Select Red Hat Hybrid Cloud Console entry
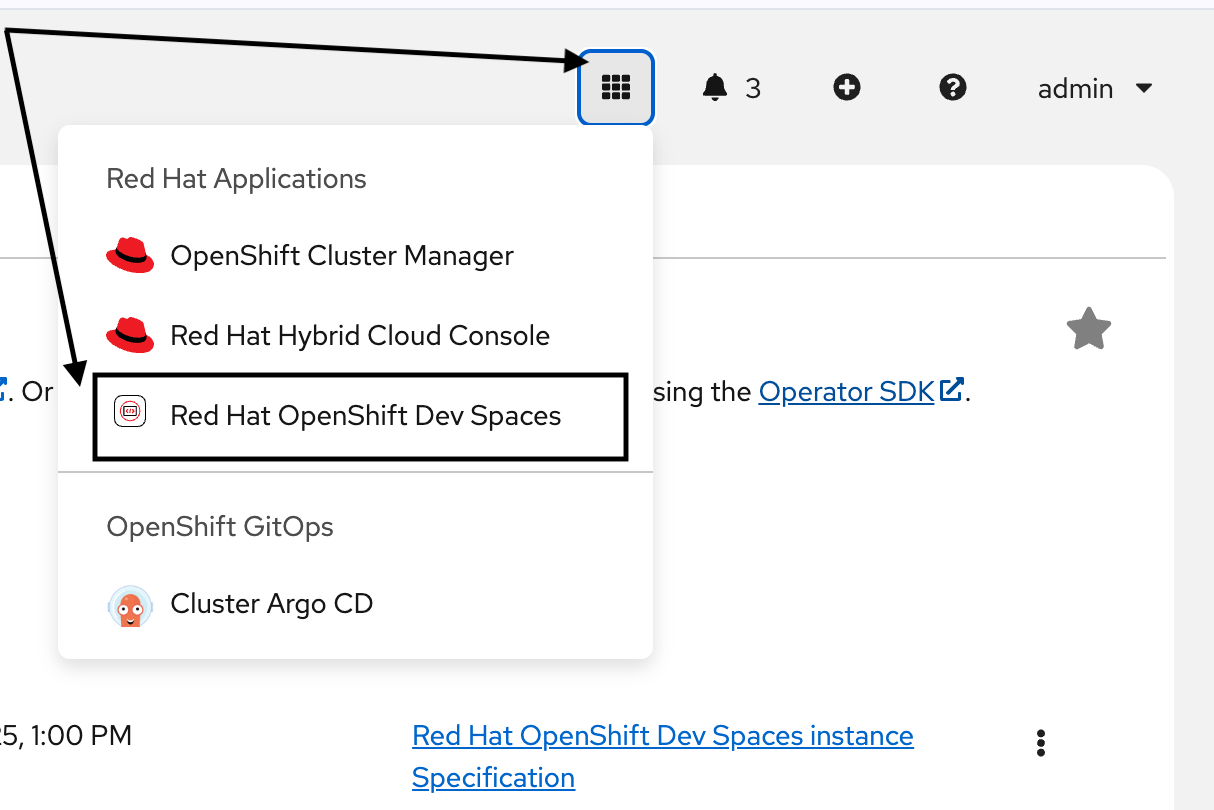 point(361,335)
